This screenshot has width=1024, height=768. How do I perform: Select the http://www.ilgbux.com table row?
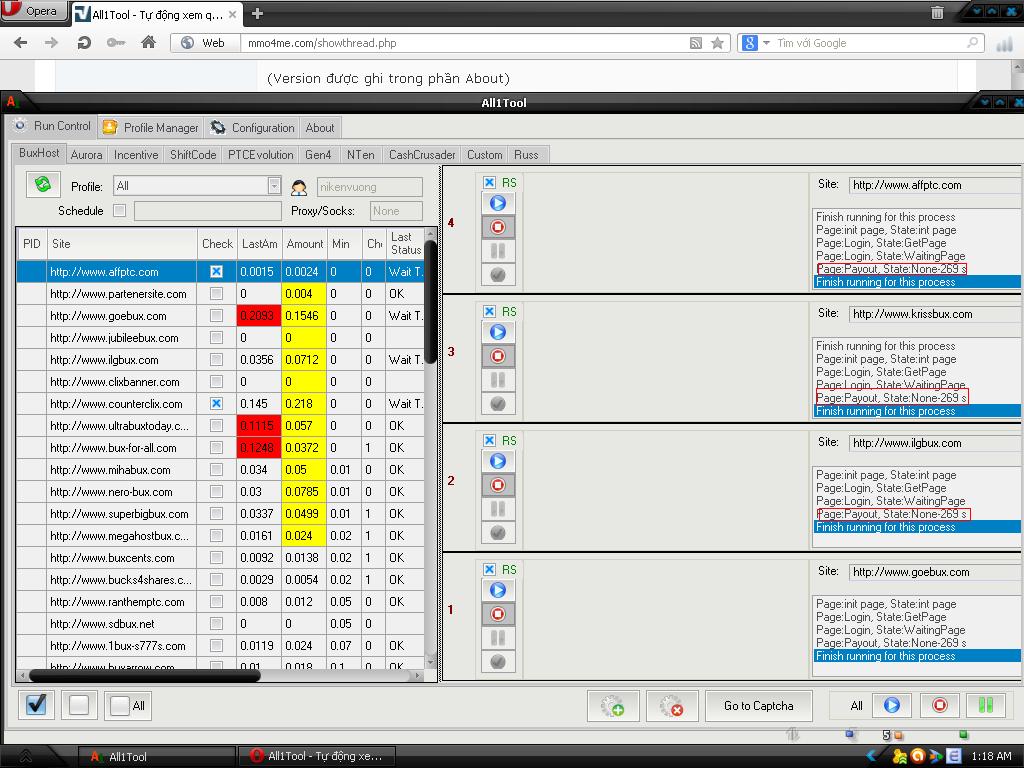[x=221, y=360]
